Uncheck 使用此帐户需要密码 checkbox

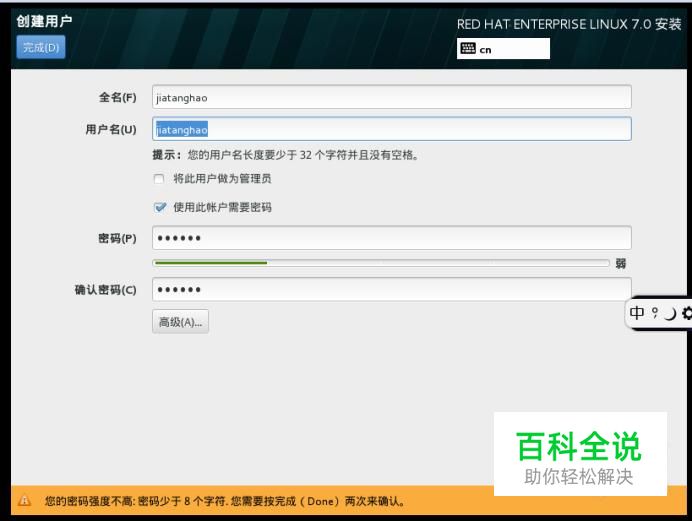click(160, 207)
